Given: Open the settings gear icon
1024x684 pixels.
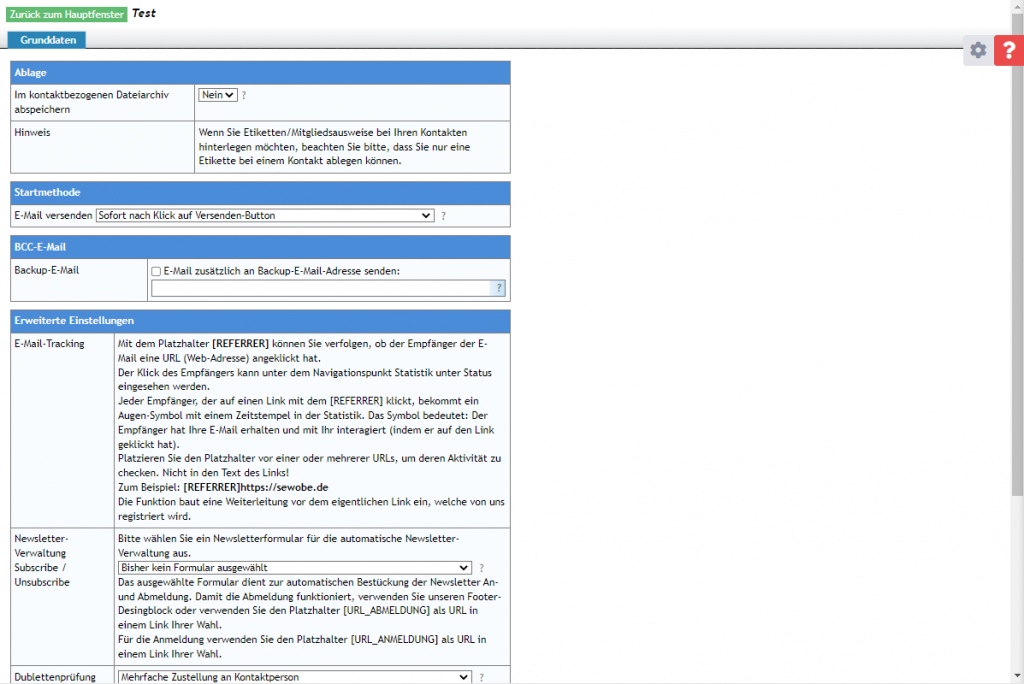Looking at the screenshot, I should click(x=978, y=51).
